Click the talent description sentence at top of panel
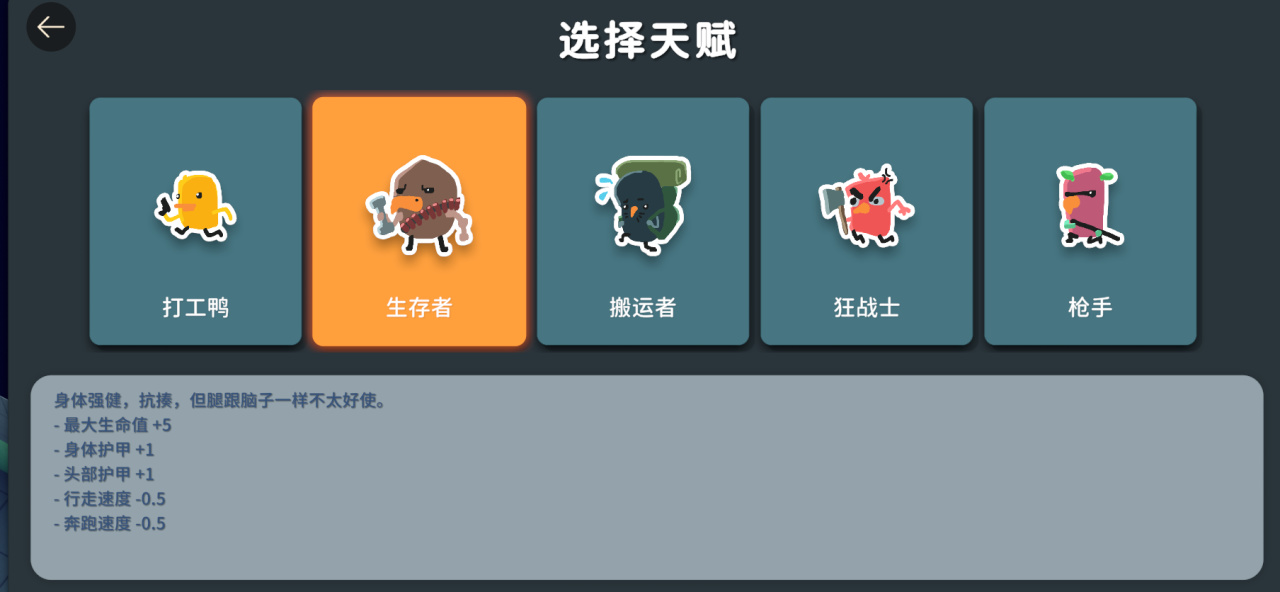 220,401
